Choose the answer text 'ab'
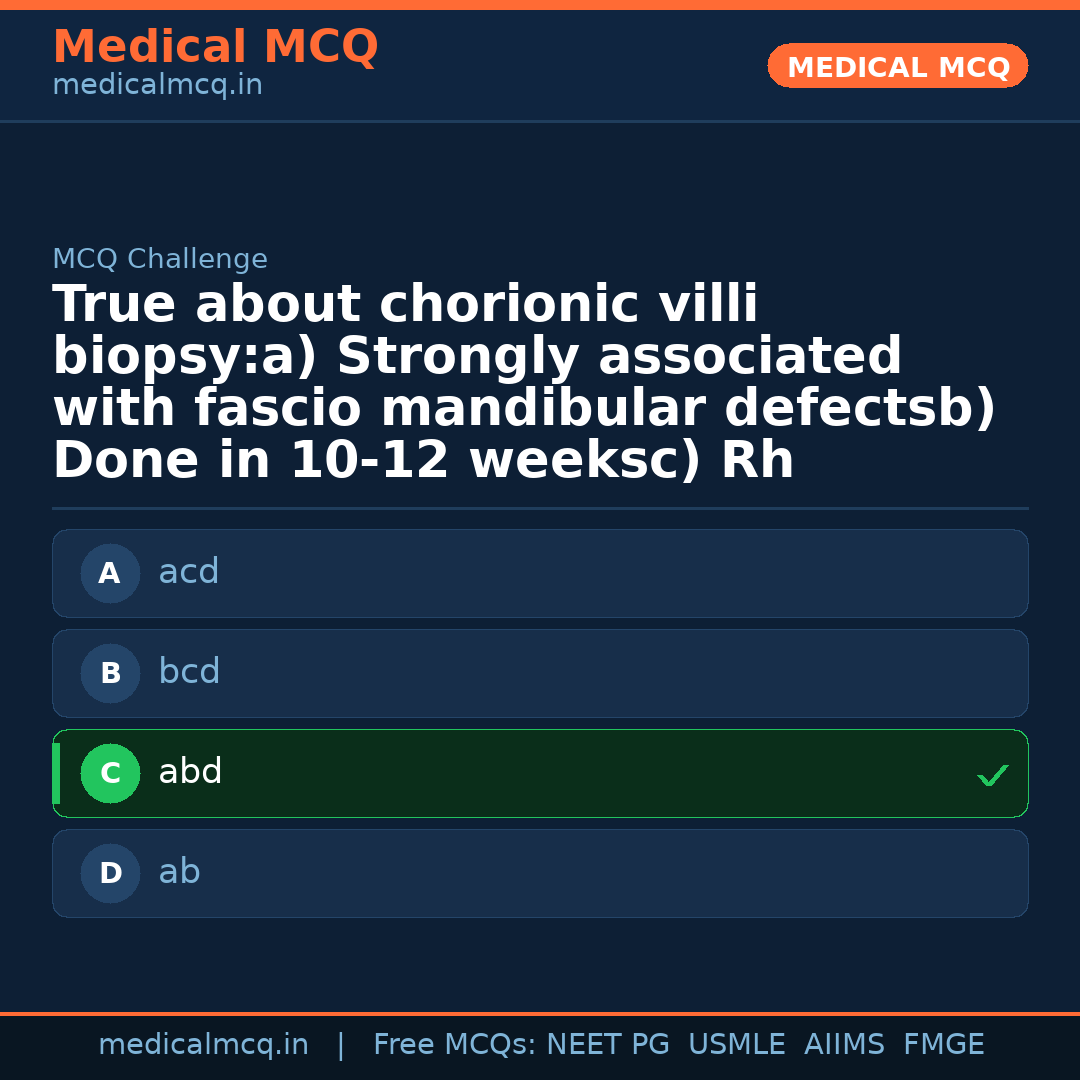The height and width of the screenshot is (1080, 1080). [179, 873]
